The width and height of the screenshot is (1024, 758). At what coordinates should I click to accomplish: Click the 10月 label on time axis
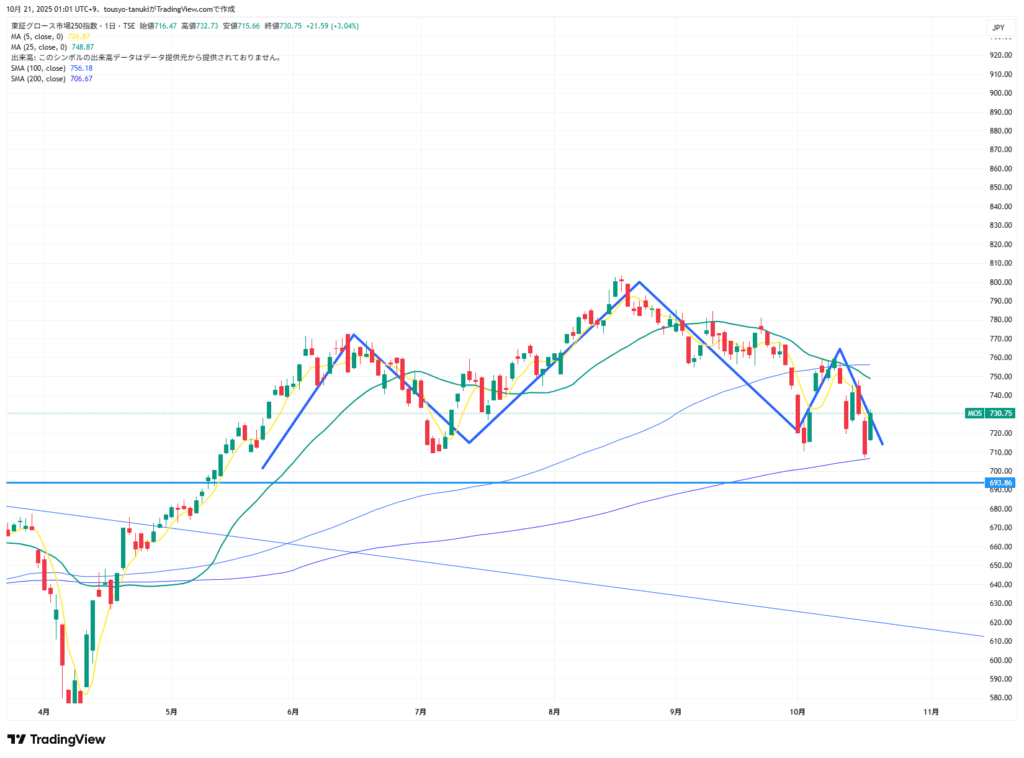point(796,712)
